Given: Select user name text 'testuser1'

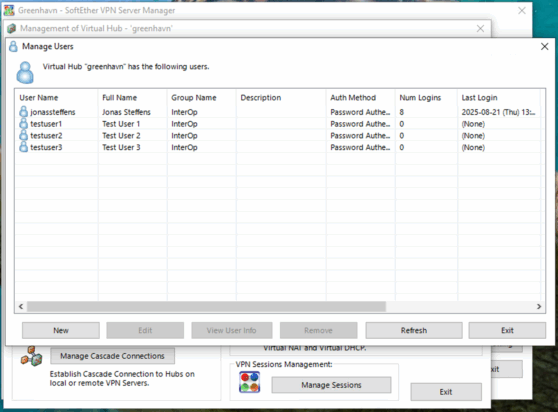Looking at the screenshot, I should [46, 124].
